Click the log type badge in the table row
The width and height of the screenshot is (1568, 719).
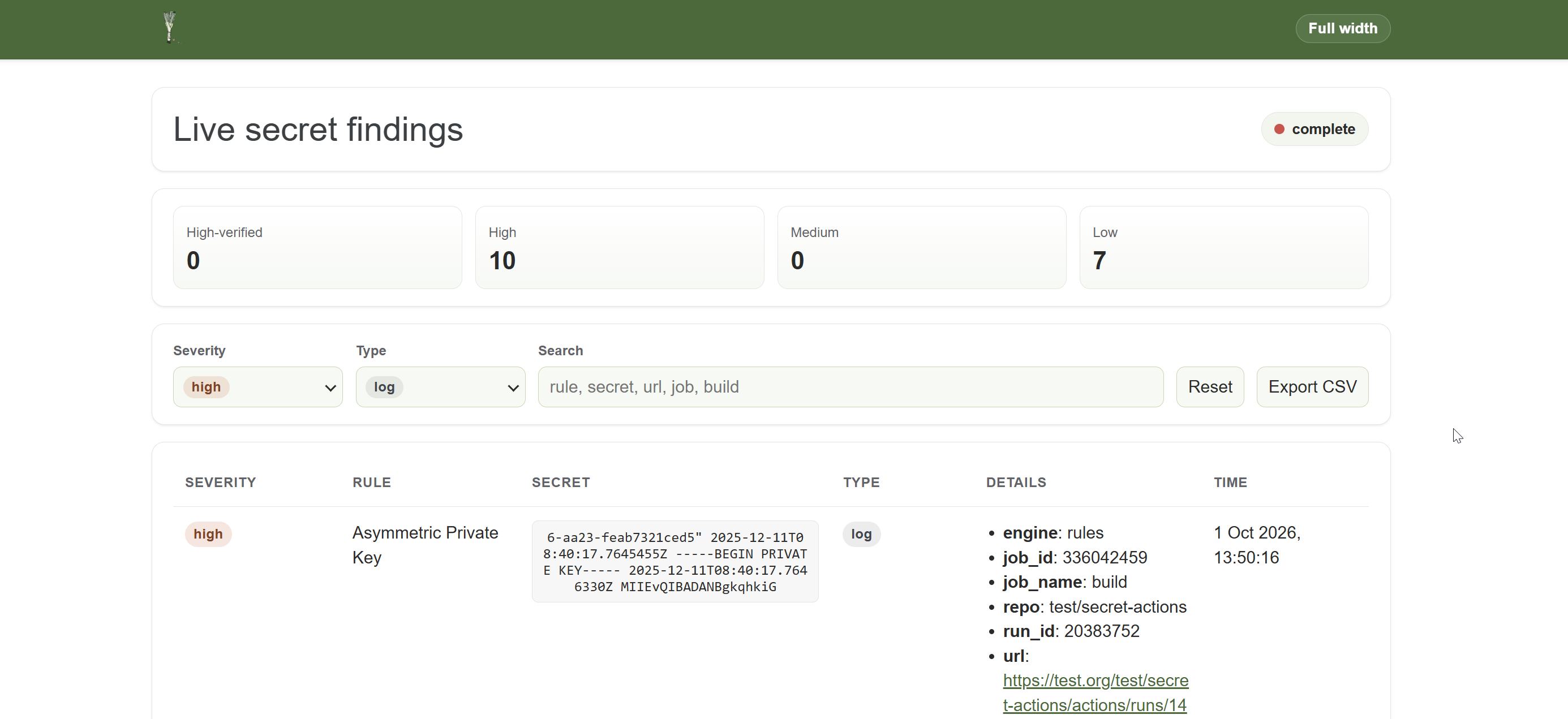861,534
